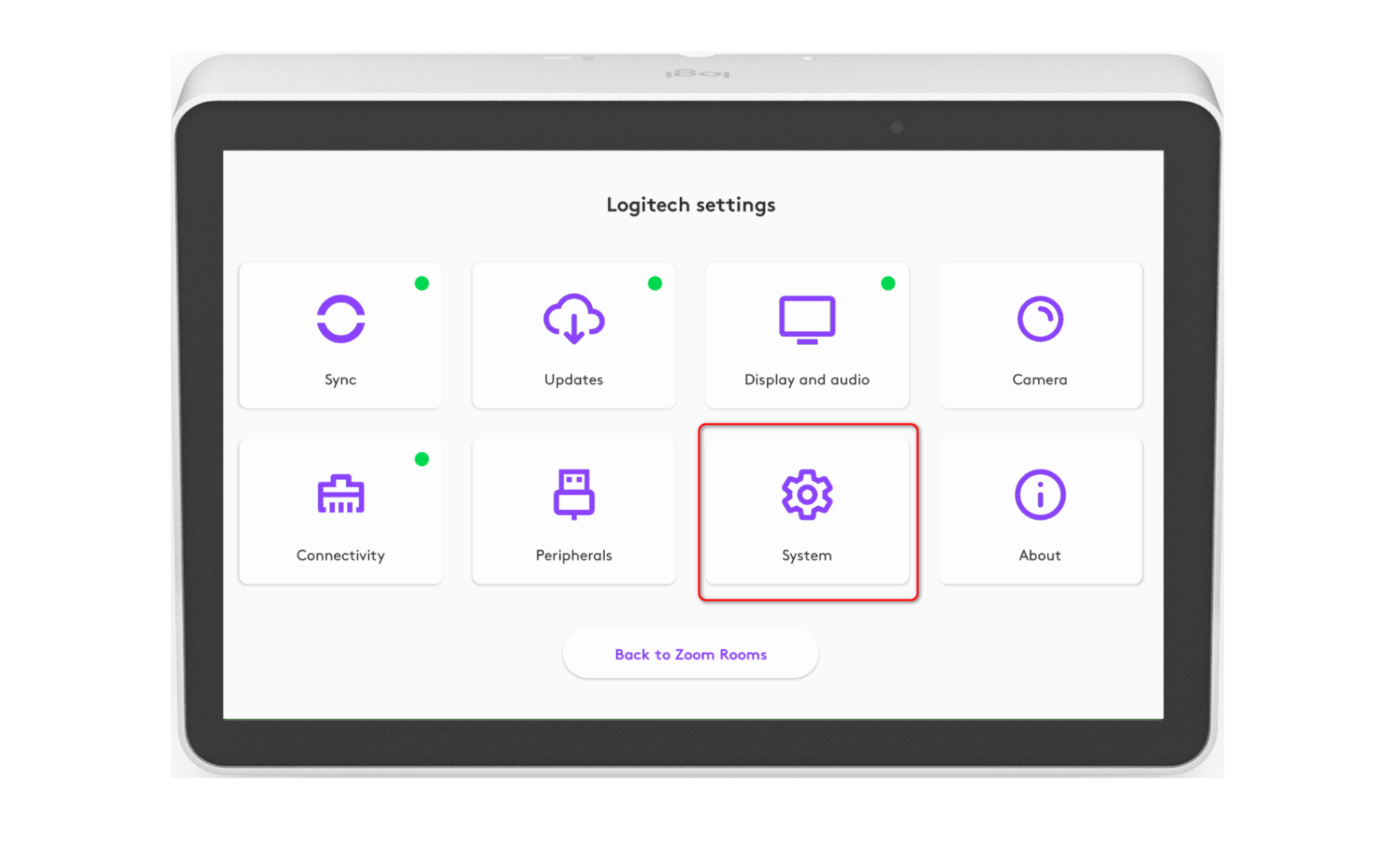Screen dimensions: 1384x868
Task: Open the Connectivity ethernet icon
Action: point(341,494)
